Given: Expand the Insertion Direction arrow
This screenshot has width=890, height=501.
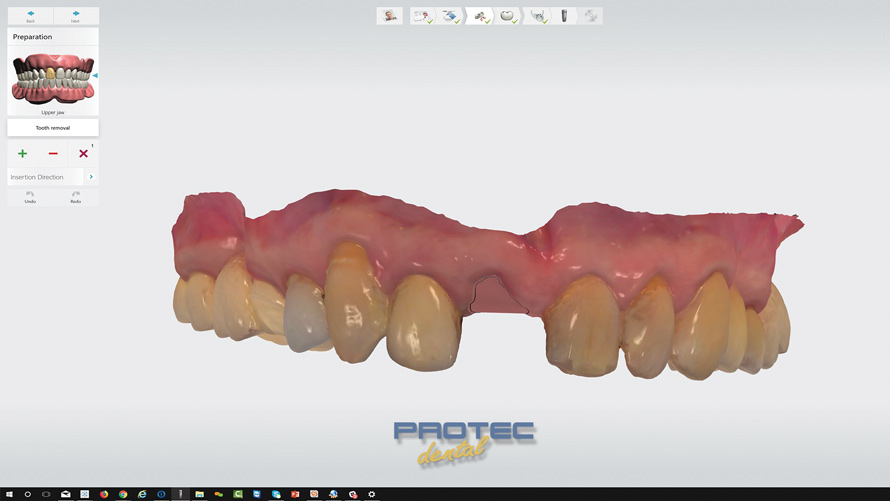Looking at the screenshot, I should tap(91, 177).
